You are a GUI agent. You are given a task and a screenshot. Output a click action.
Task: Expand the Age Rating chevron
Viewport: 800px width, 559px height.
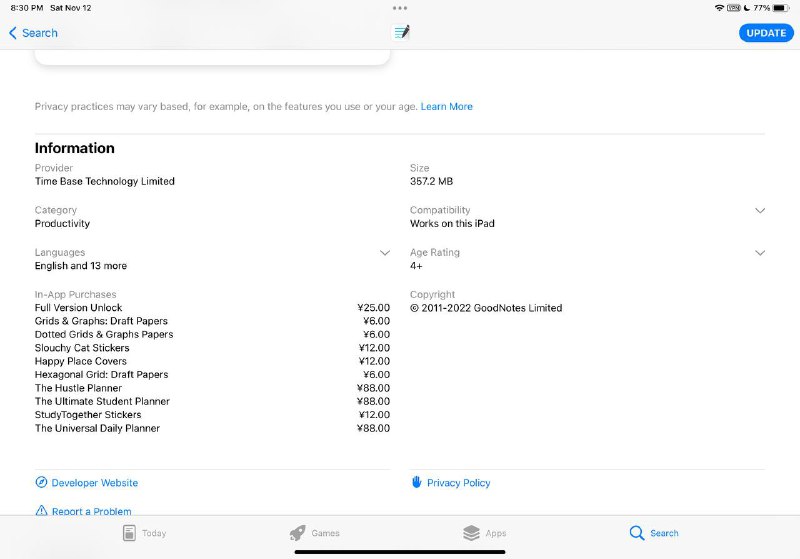coord(760,253)
